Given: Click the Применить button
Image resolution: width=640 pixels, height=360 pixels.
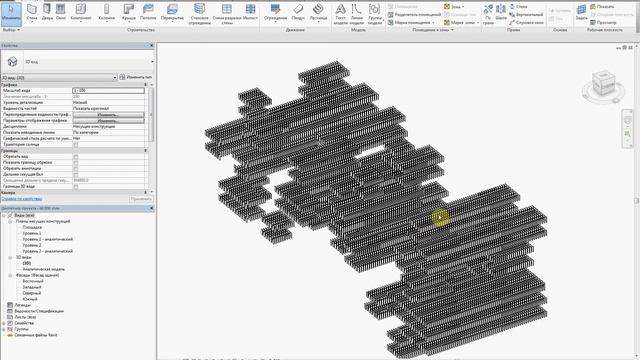Looking at the screenshot, I should (x=141, y=199).
